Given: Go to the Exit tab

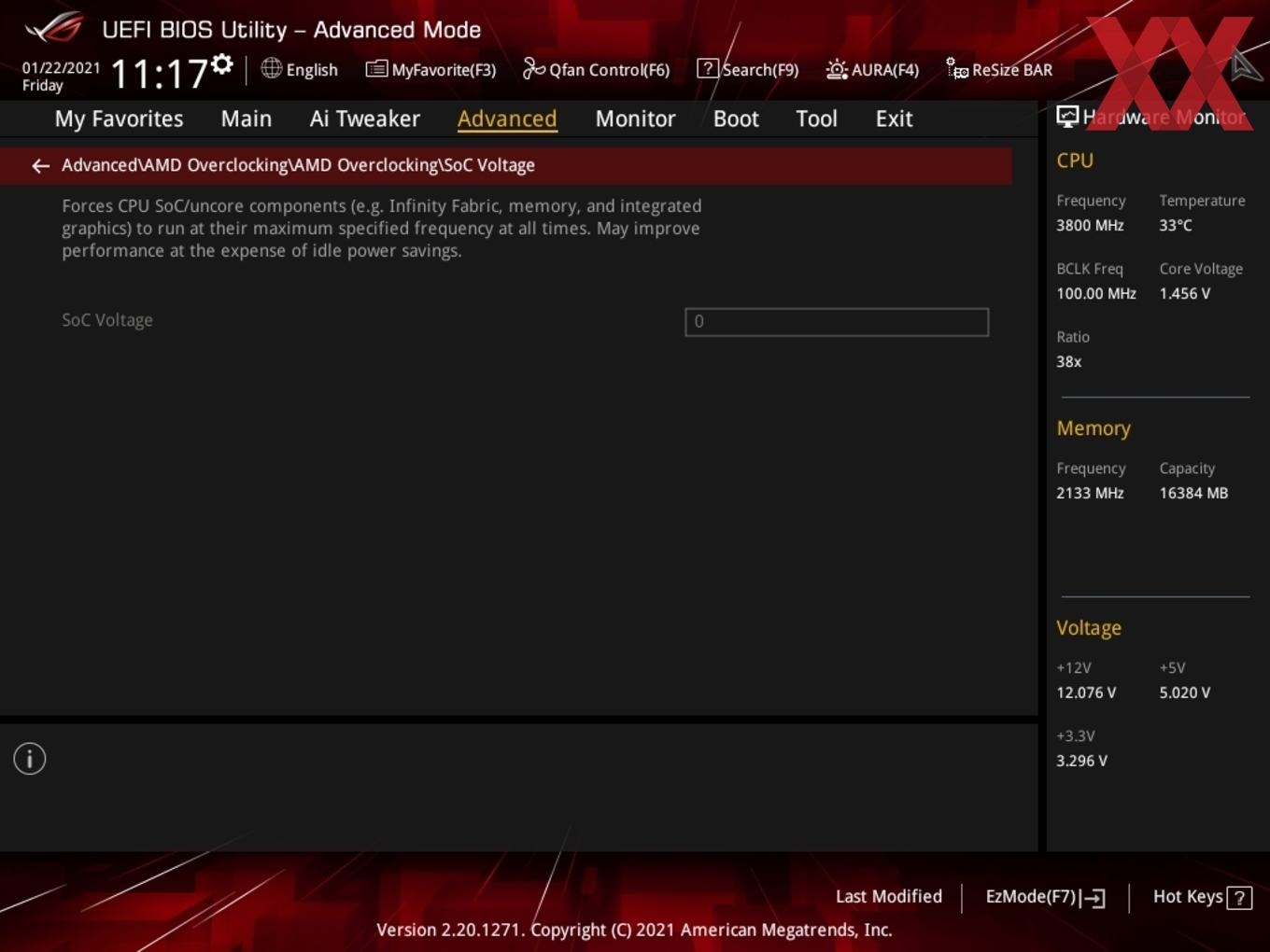Looking at the screenshot, I should point(894,119).
